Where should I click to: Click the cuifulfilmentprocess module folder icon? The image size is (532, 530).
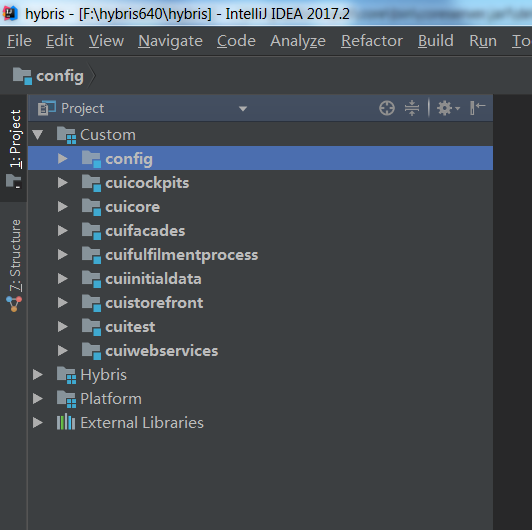(x=91, y=255)
